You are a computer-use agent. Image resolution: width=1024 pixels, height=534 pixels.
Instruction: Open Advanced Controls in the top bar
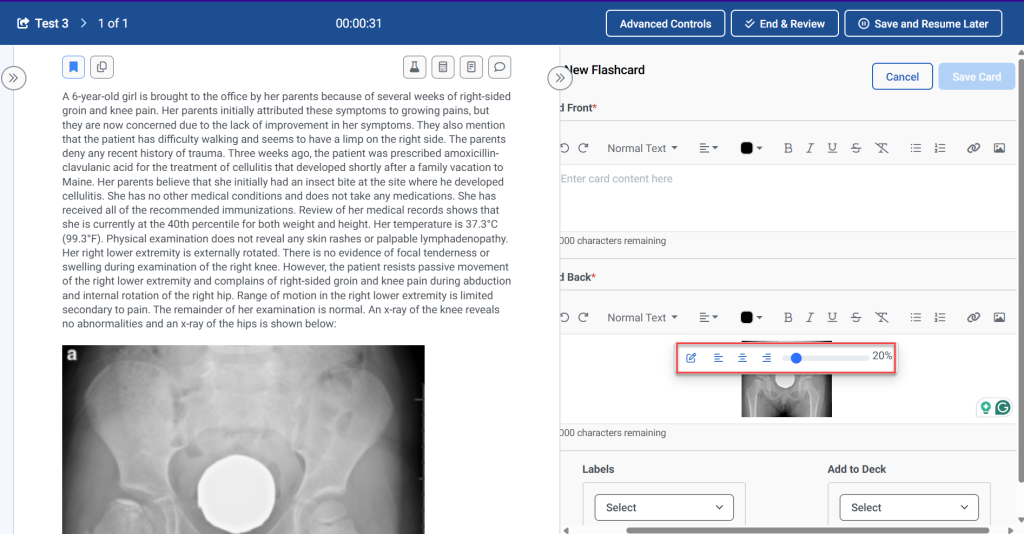coord(665,24)
